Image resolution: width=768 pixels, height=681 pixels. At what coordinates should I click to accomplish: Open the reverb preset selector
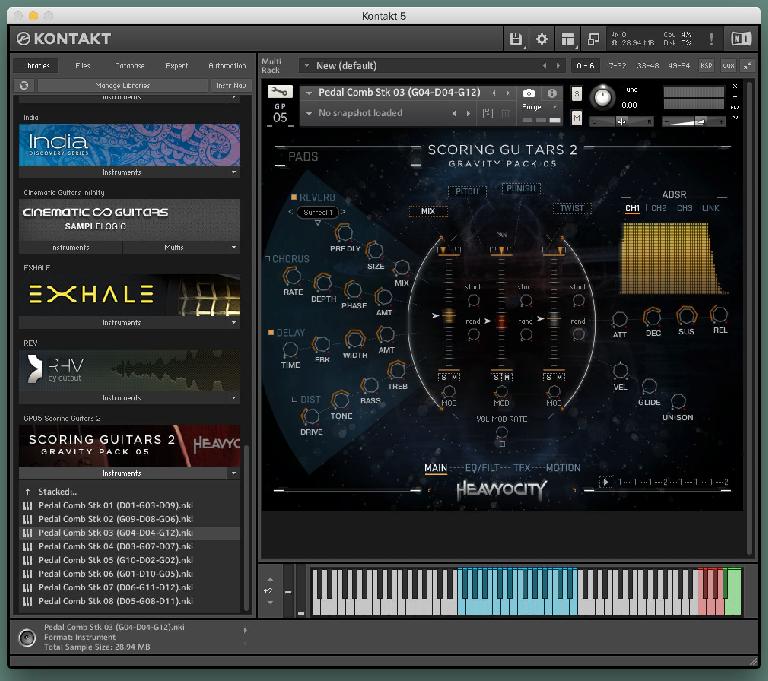(317, 212)
